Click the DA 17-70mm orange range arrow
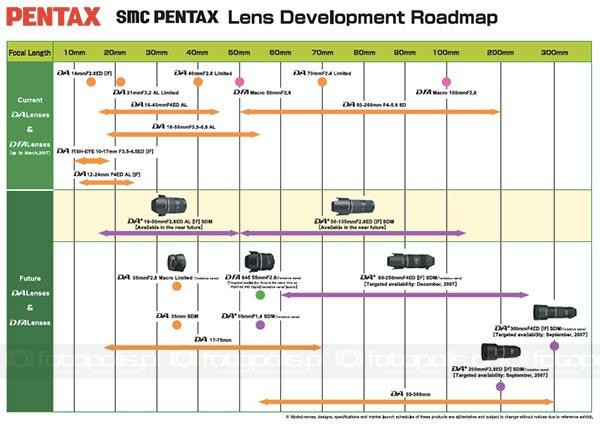Viewport: 600px width, 424px height. 213,347
